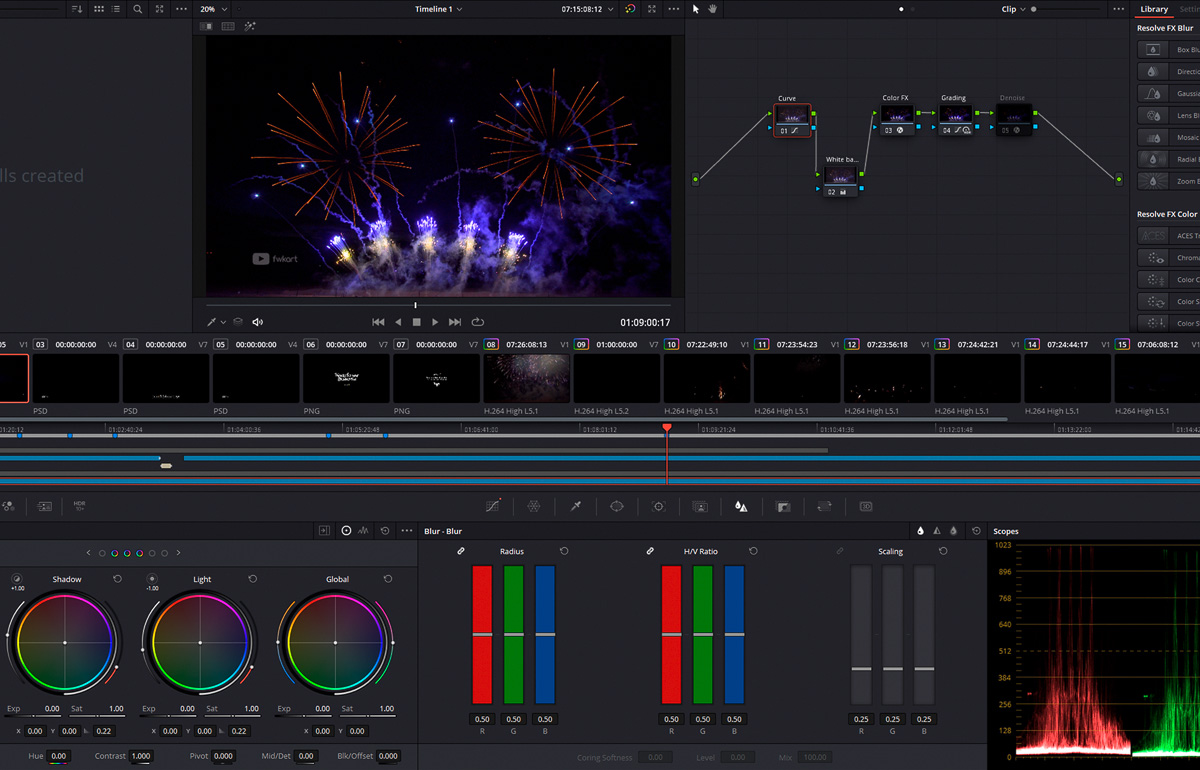Image resolution: width=1200 pixels, height=770 pixels.
Task: Open HDR palette three-dot options menu
Action: pyautogui.click(x=406, y=531)
